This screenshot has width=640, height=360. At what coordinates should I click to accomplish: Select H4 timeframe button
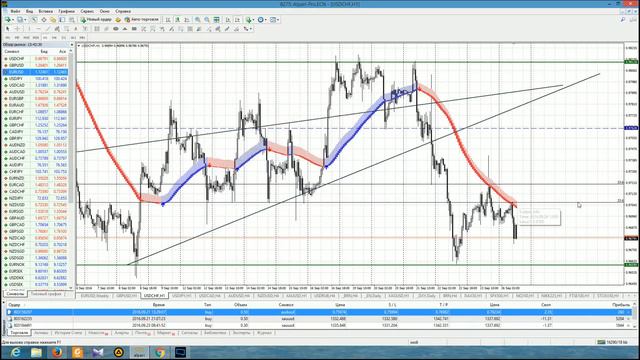point(54,38)
